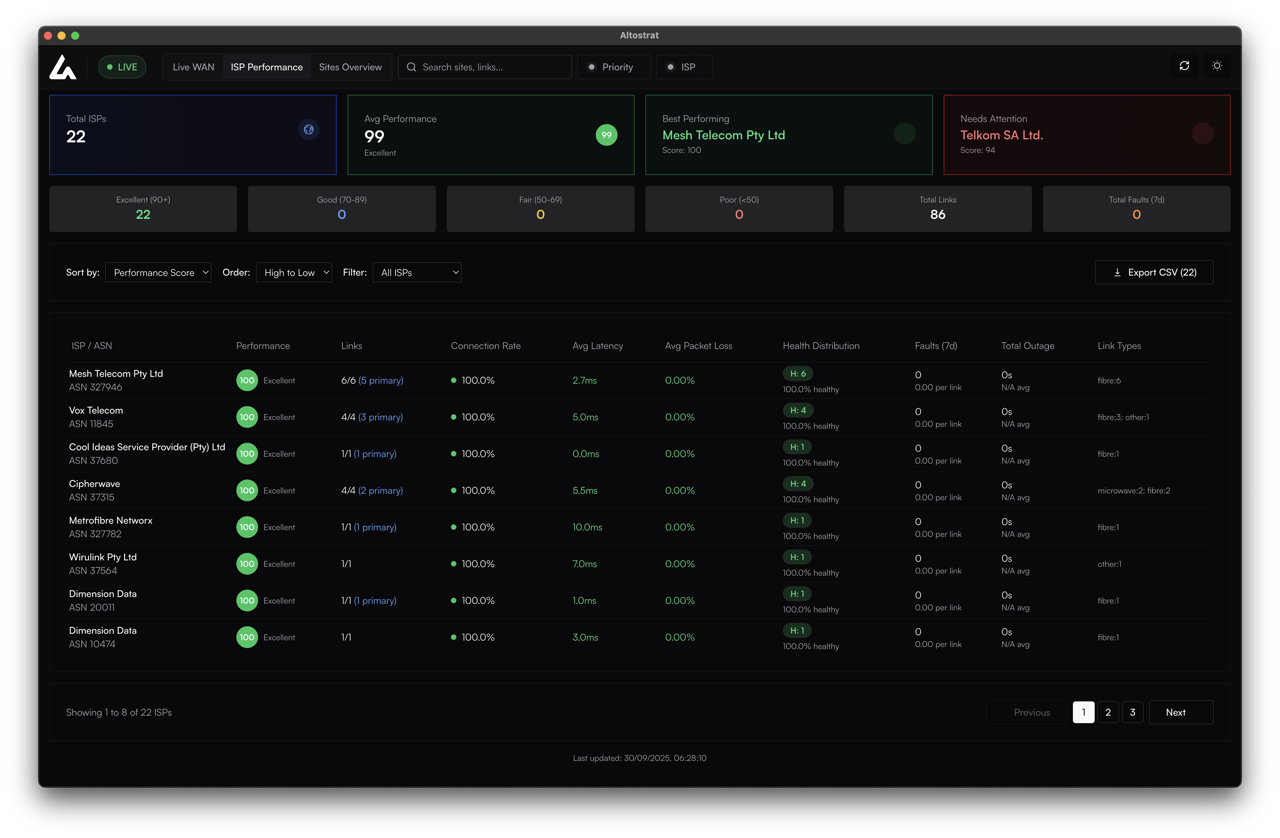The height and width of the screenshot is (838, 1280).
Task: Click the Total Links summary tile
Action: click(938, 208)
